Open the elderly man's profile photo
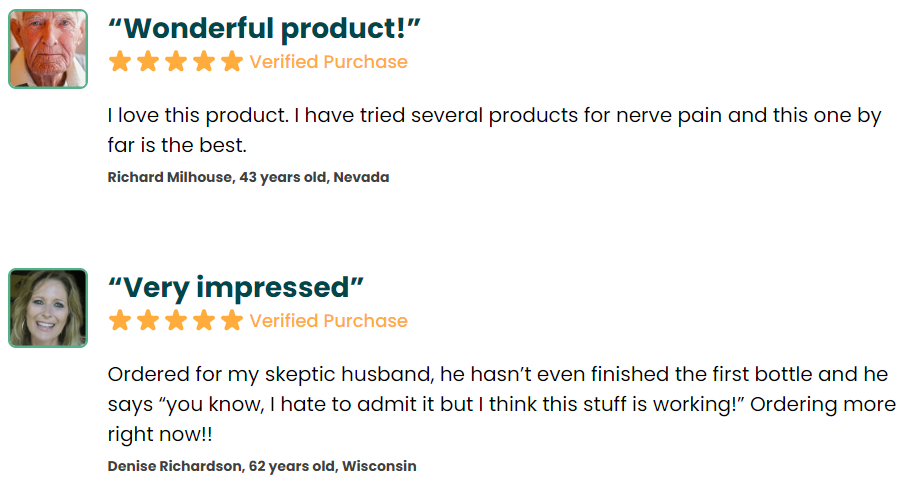The width and height of the screenshot is (899, 479). click(48, 49)
